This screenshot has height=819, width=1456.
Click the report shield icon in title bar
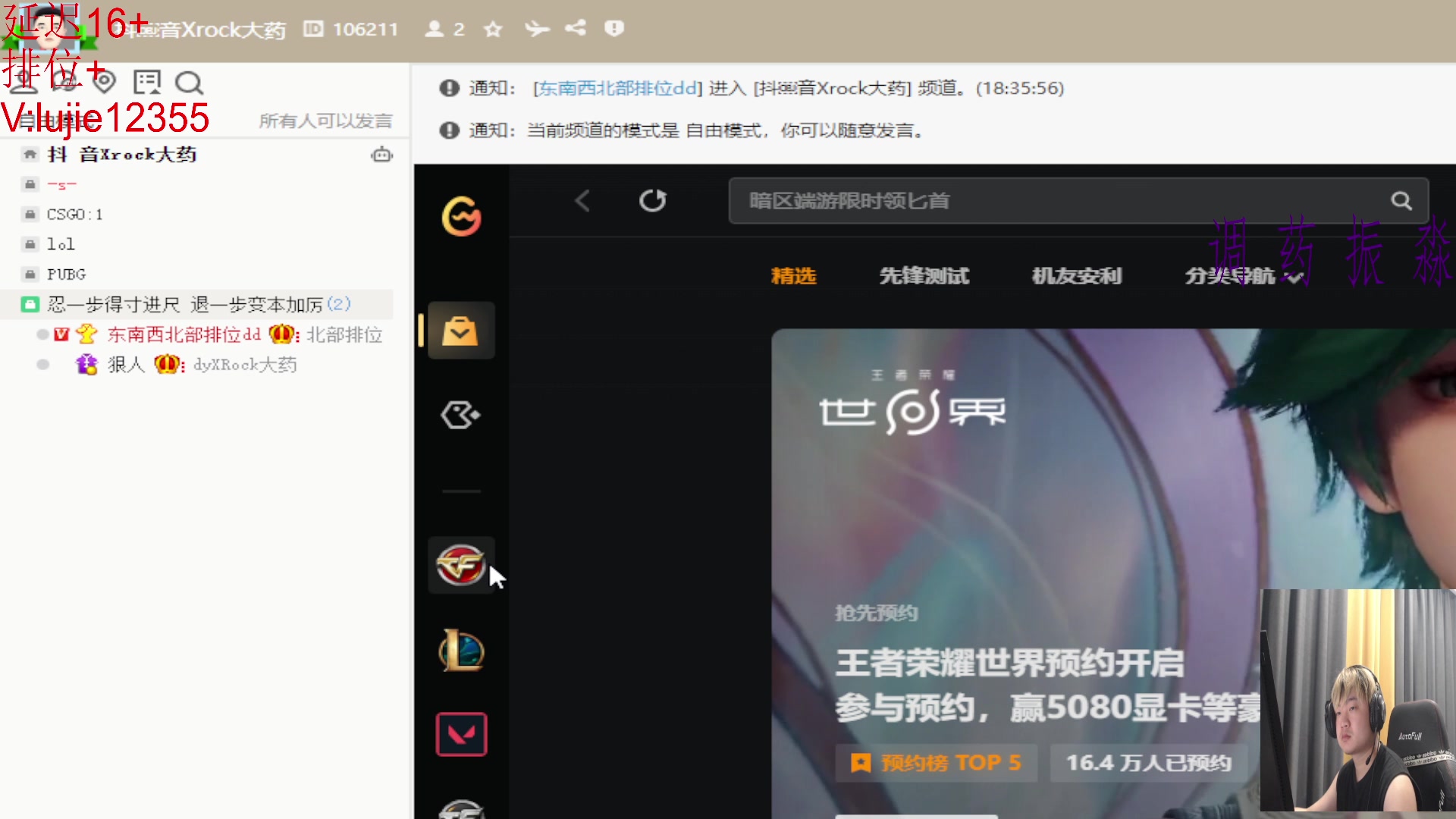point(613,28)
